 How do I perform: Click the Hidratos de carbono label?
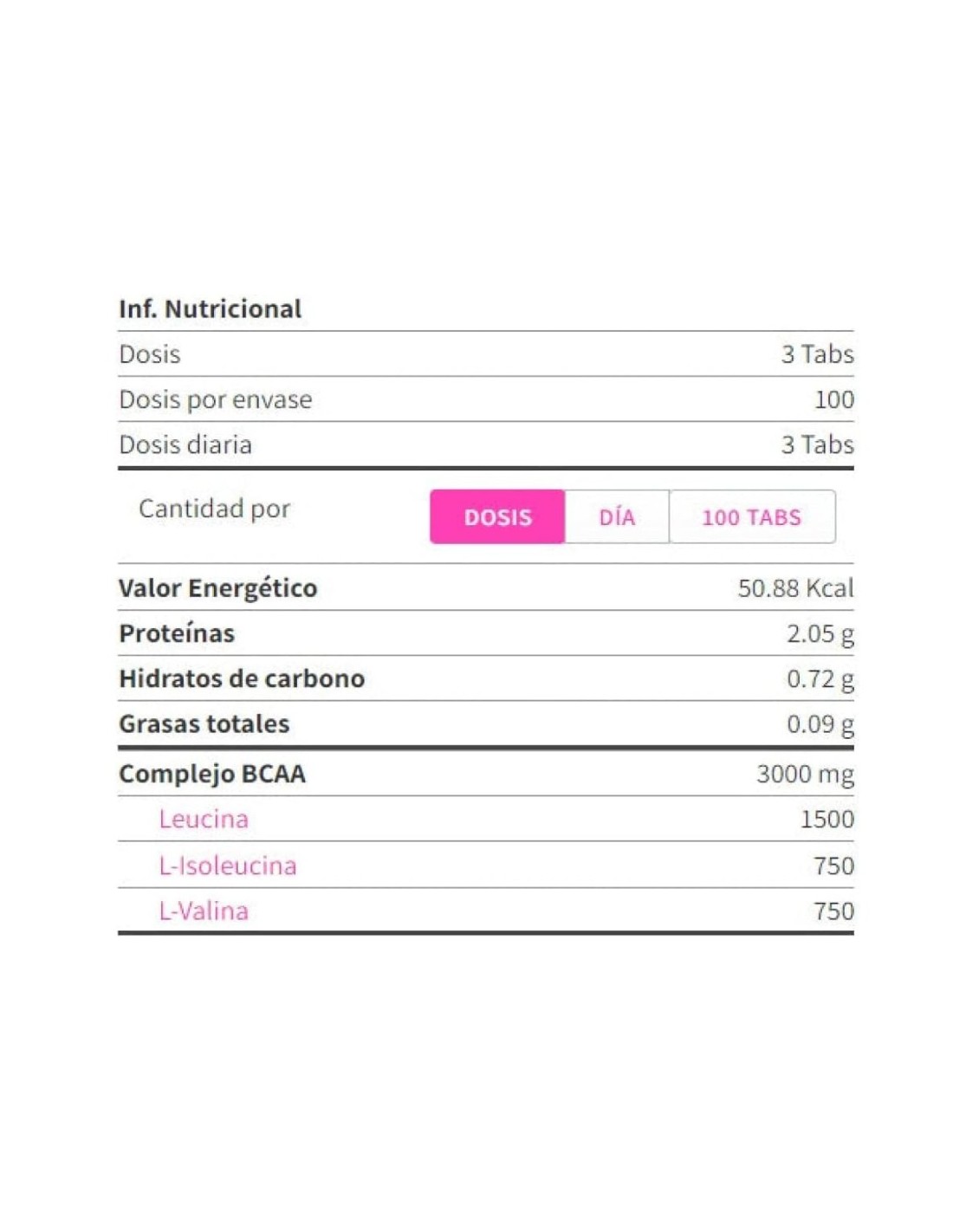pos(242,678)
